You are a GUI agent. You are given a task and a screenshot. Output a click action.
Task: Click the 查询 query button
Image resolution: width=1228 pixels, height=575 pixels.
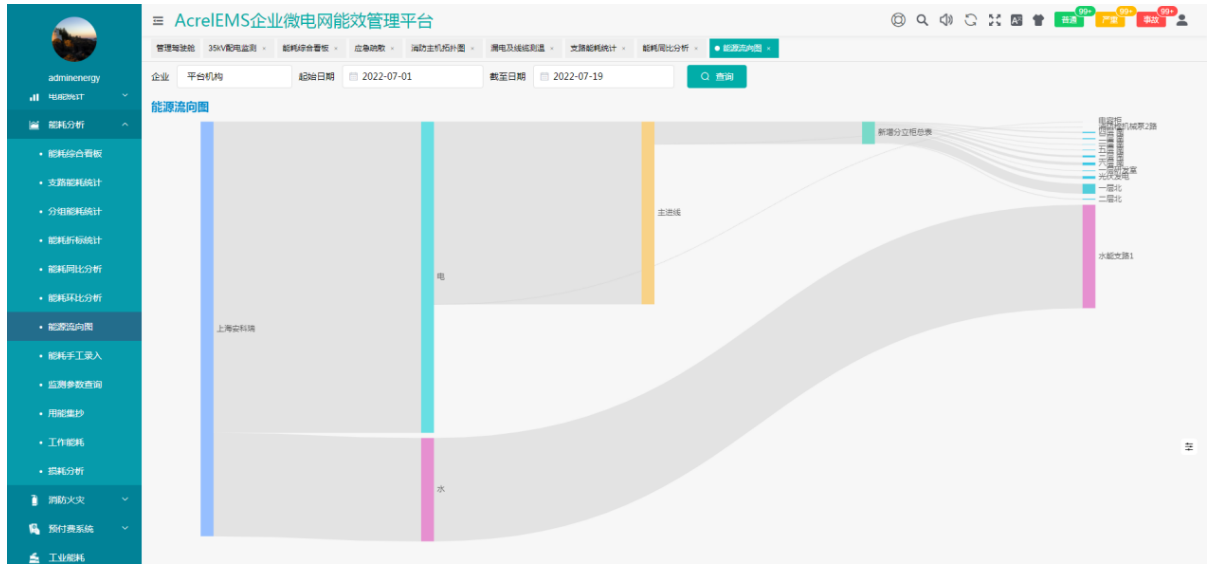[716, 77]
